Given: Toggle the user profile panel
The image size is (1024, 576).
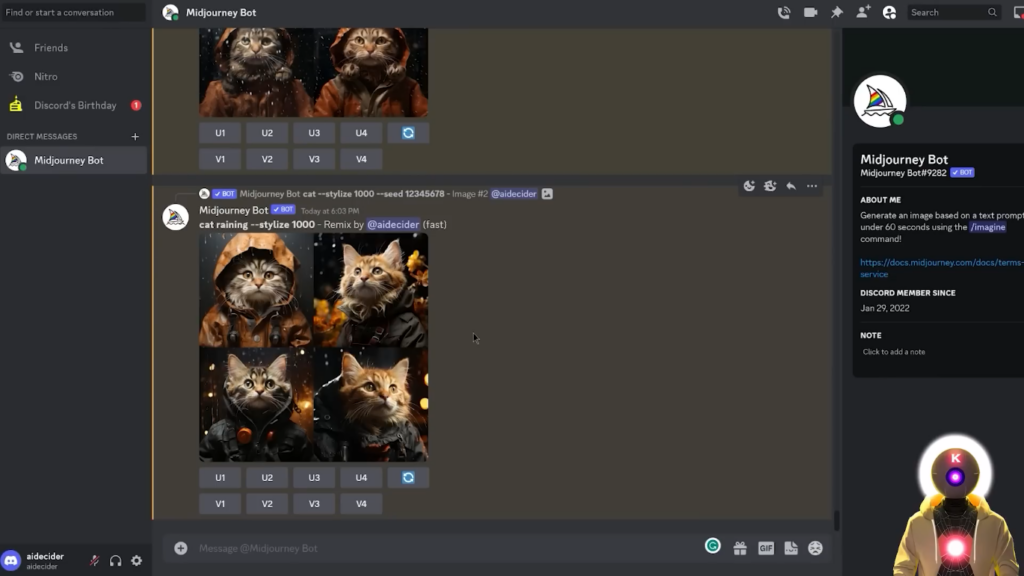Looking at the screenshot, I should 889,12.
